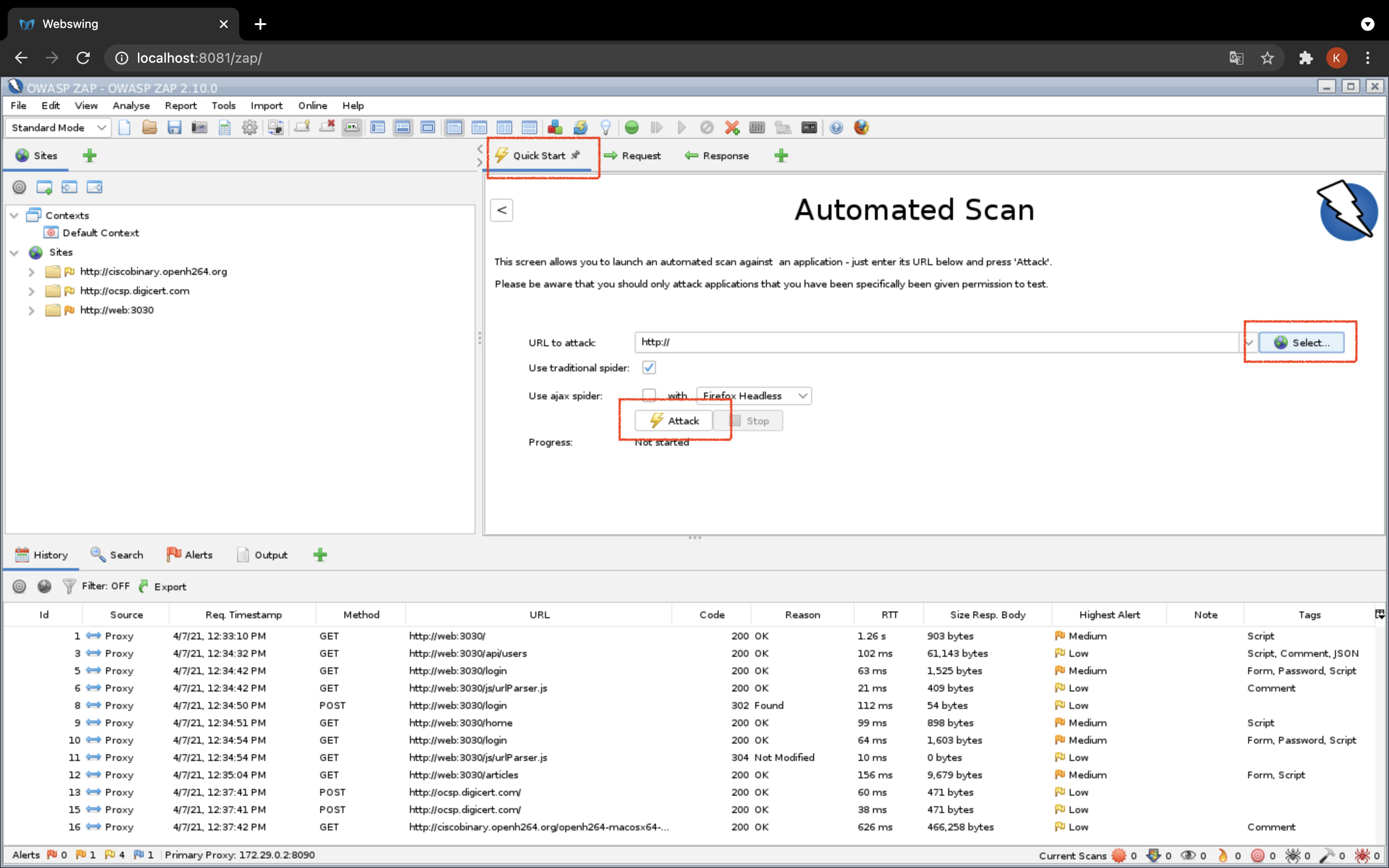Open Options via the gear icon

pos(250,127)
